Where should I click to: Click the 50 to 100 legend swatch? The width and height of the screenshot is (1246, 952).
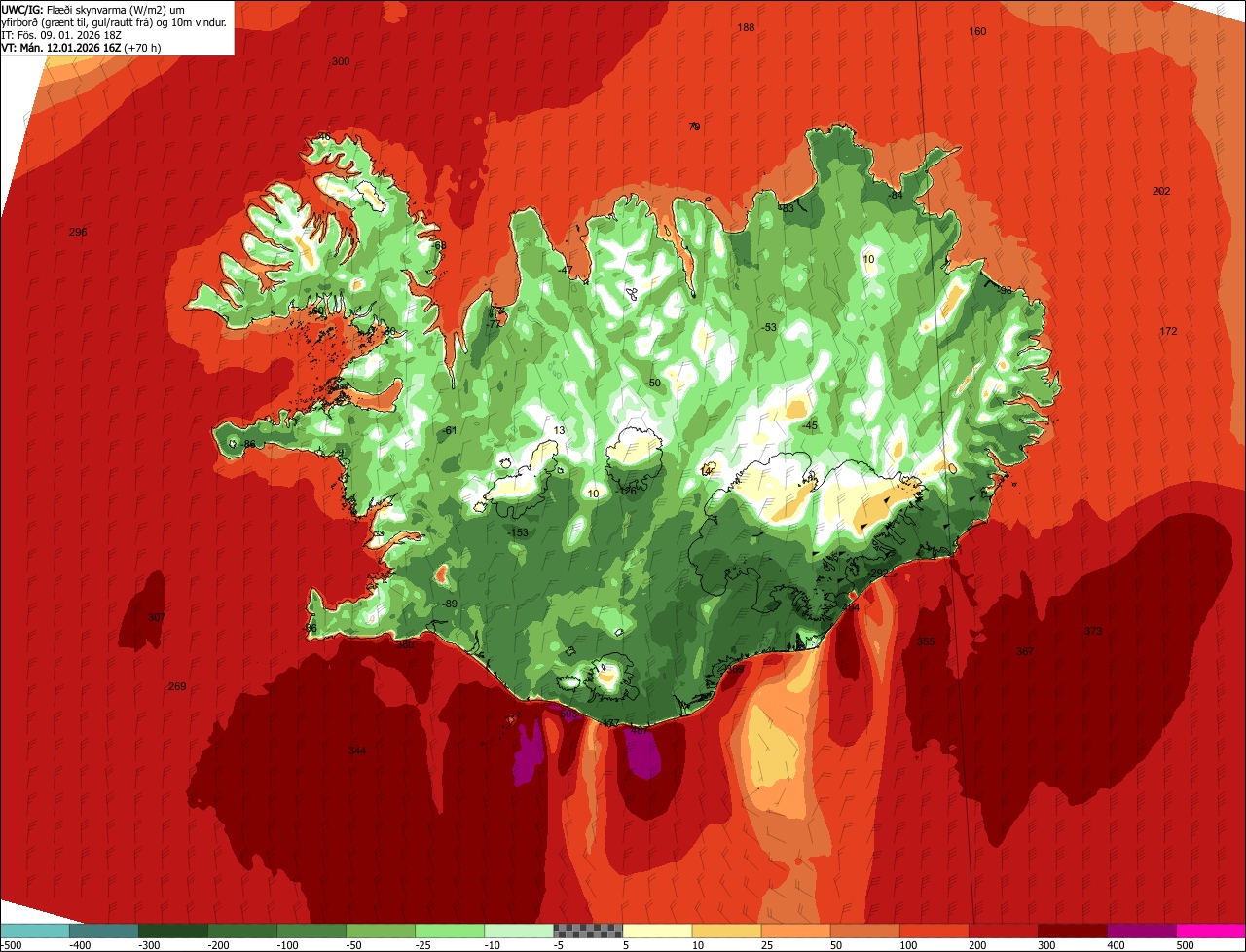[x=863, y=931]
